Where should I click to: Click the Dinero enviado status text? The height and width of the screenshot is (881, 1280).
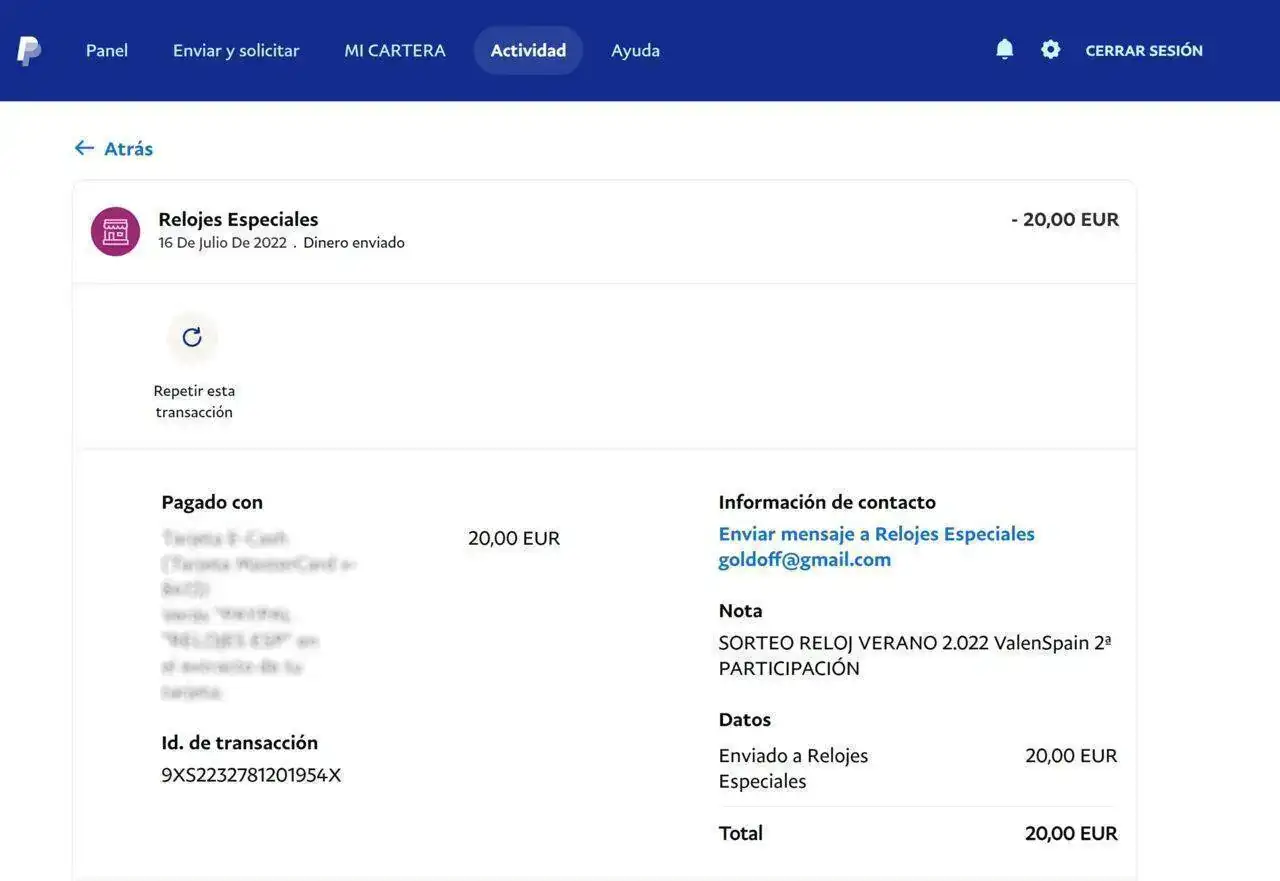pyautogui.click(x=354, y=243)
